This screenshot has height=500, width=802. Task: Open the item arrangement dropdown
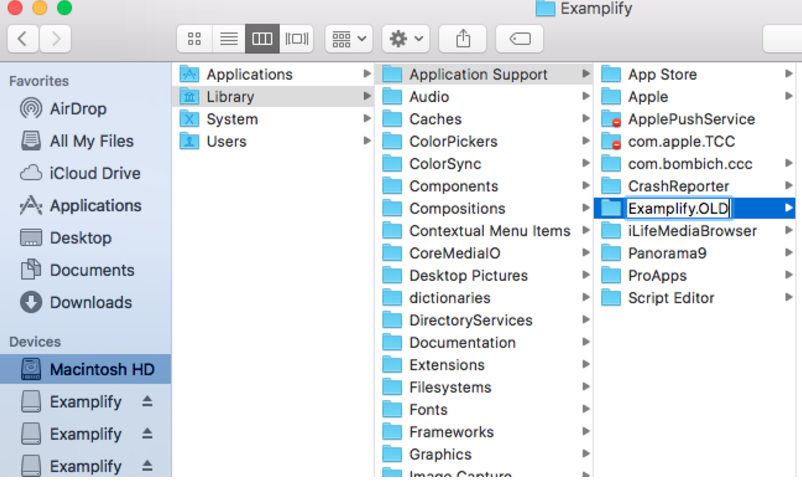coord(349,39)
